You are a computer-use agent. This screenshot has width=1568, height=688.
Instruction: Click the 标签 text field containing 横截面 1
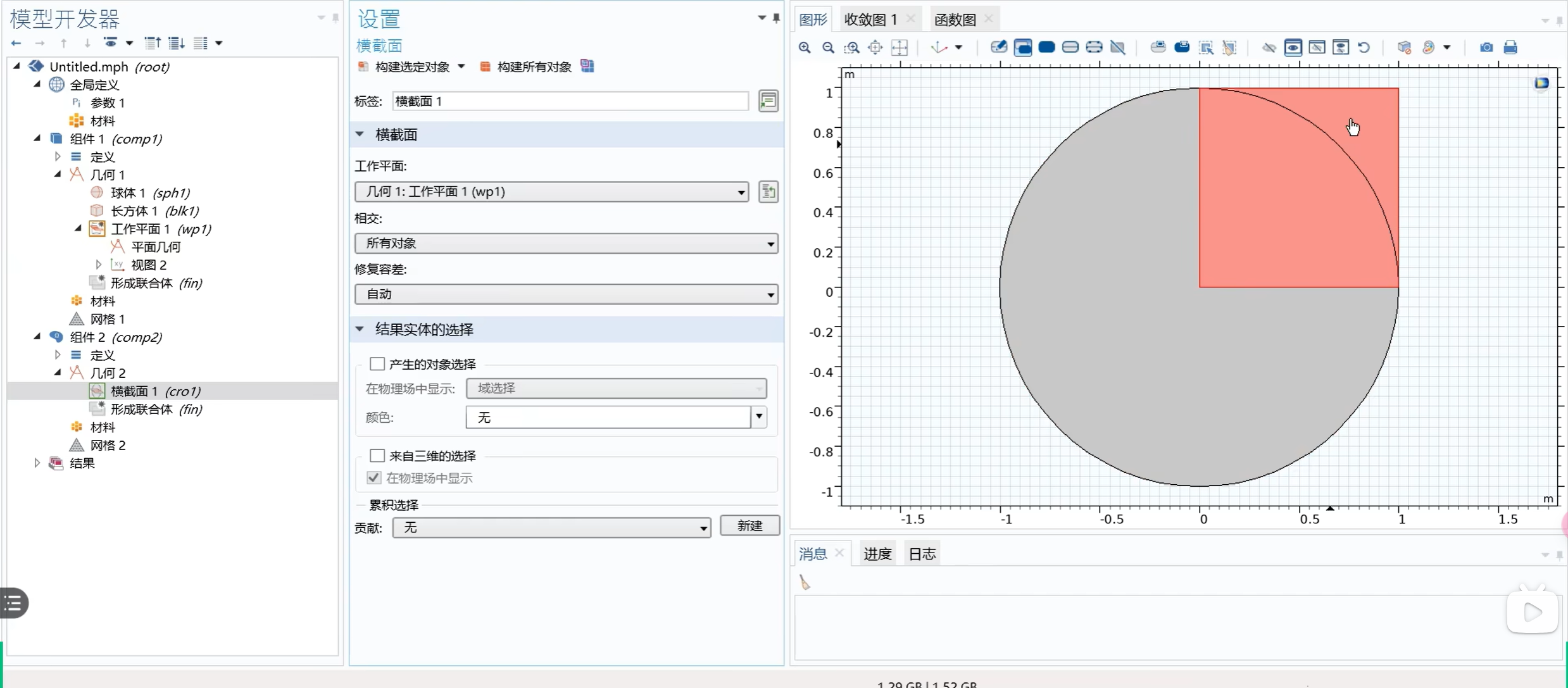click(x=570, y=101)
